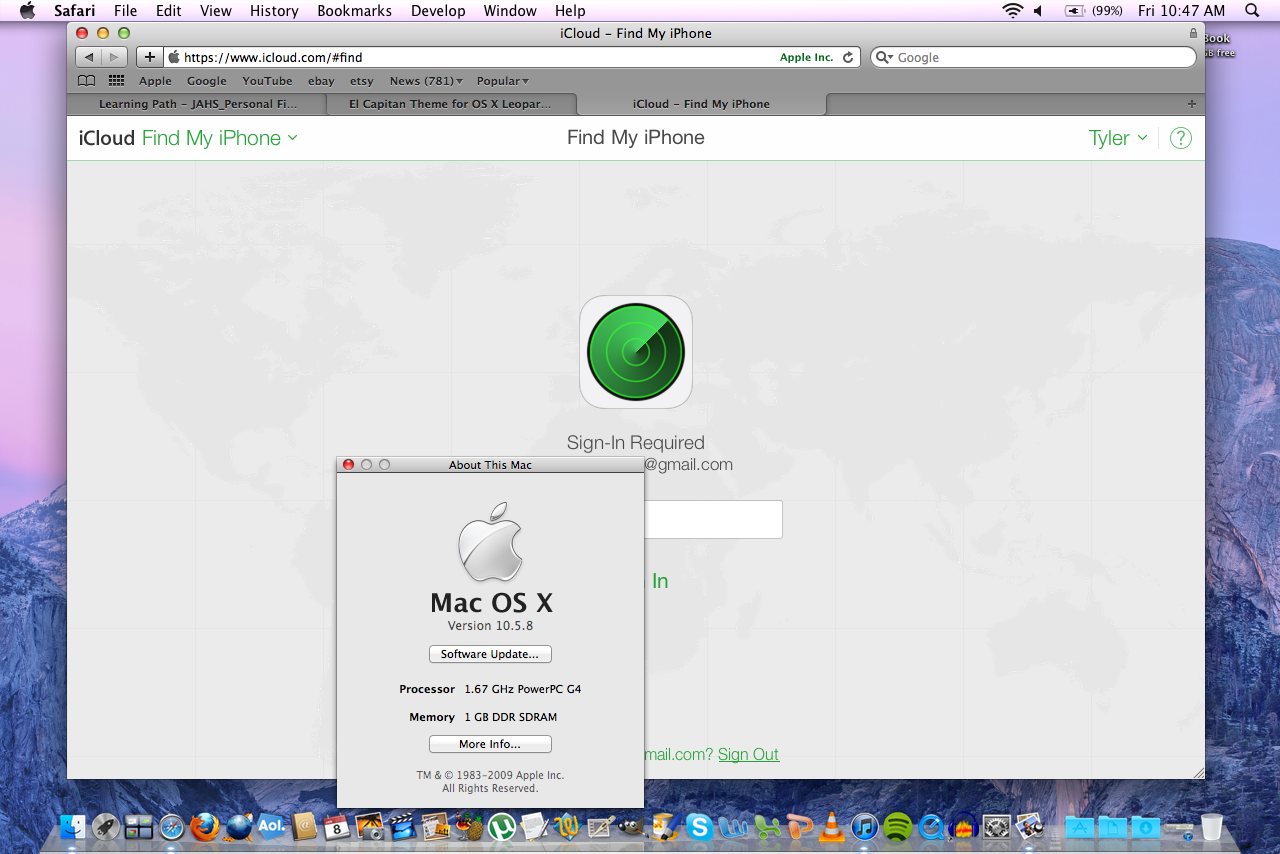Open the Window menu
This screenshot has width=1280, height=854.
510,11
